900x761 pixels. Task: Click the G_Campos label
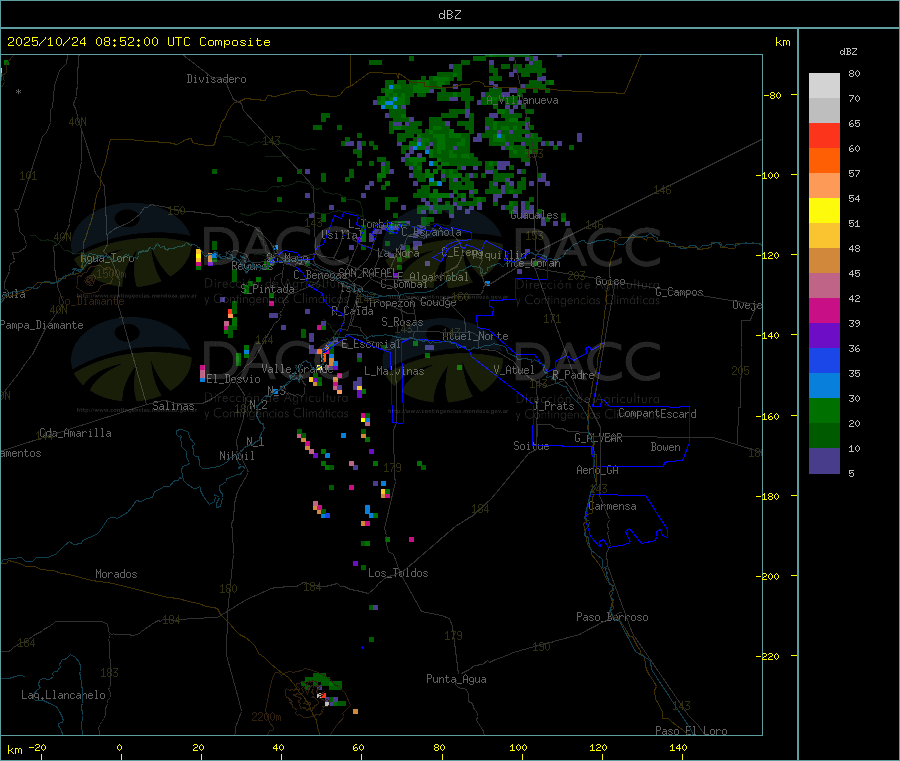tap(680, 292)
